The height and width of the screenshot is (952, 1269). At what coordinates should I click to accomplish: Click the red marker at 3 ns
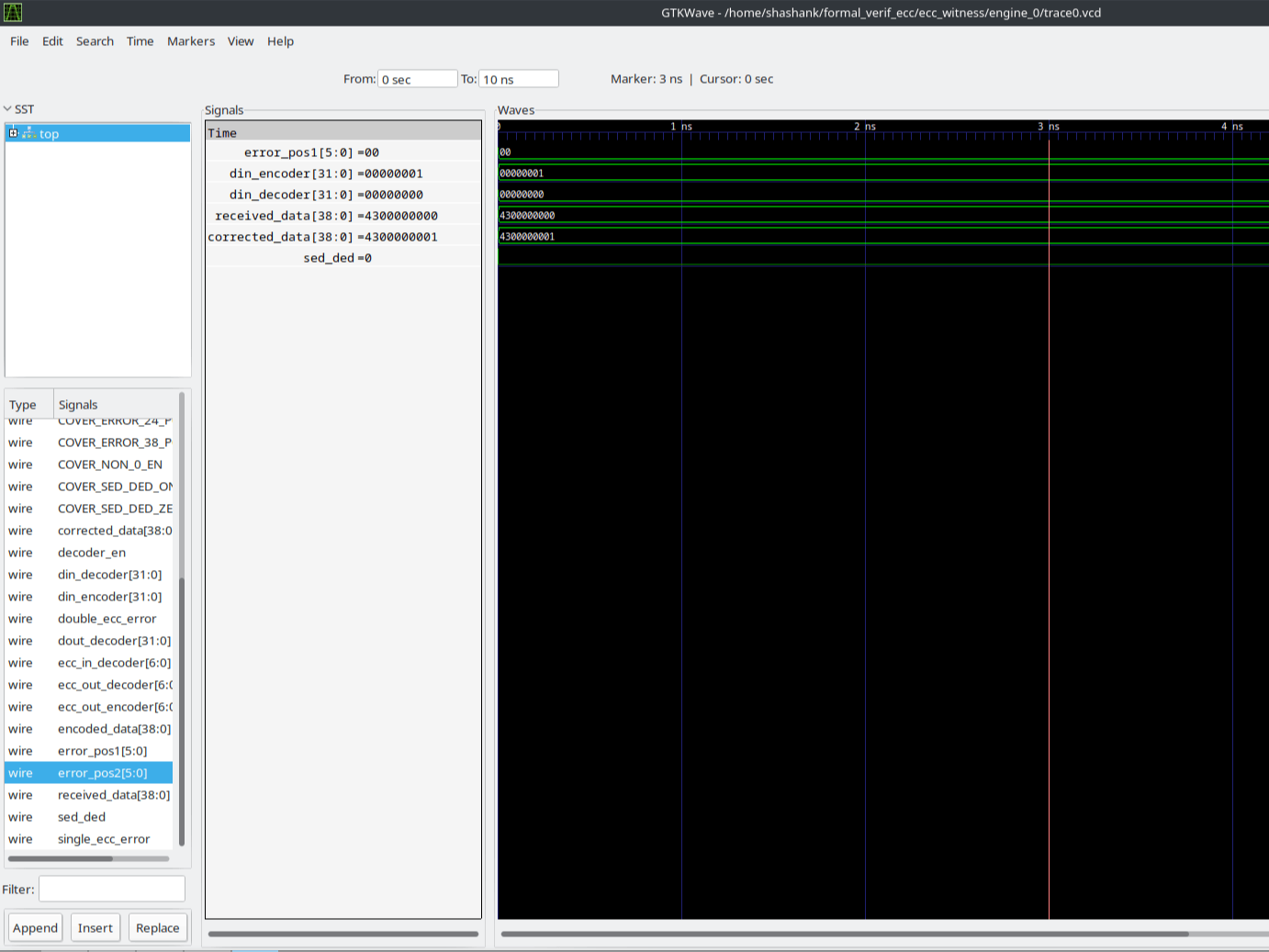tap(1050, 459)
